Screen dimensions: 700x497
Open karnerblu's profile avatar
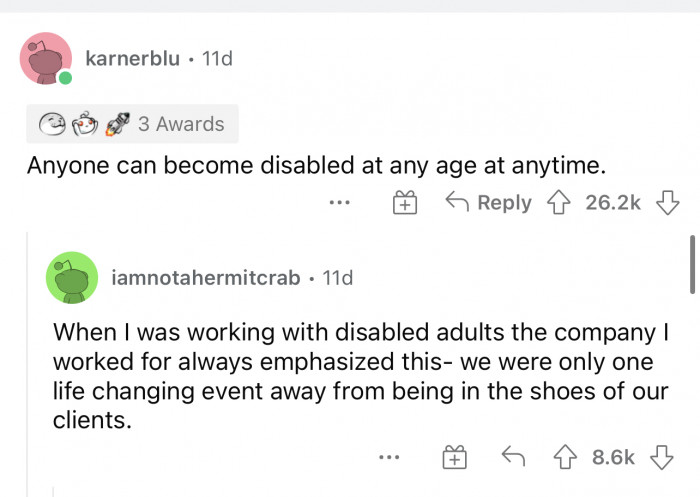[46, 58]
